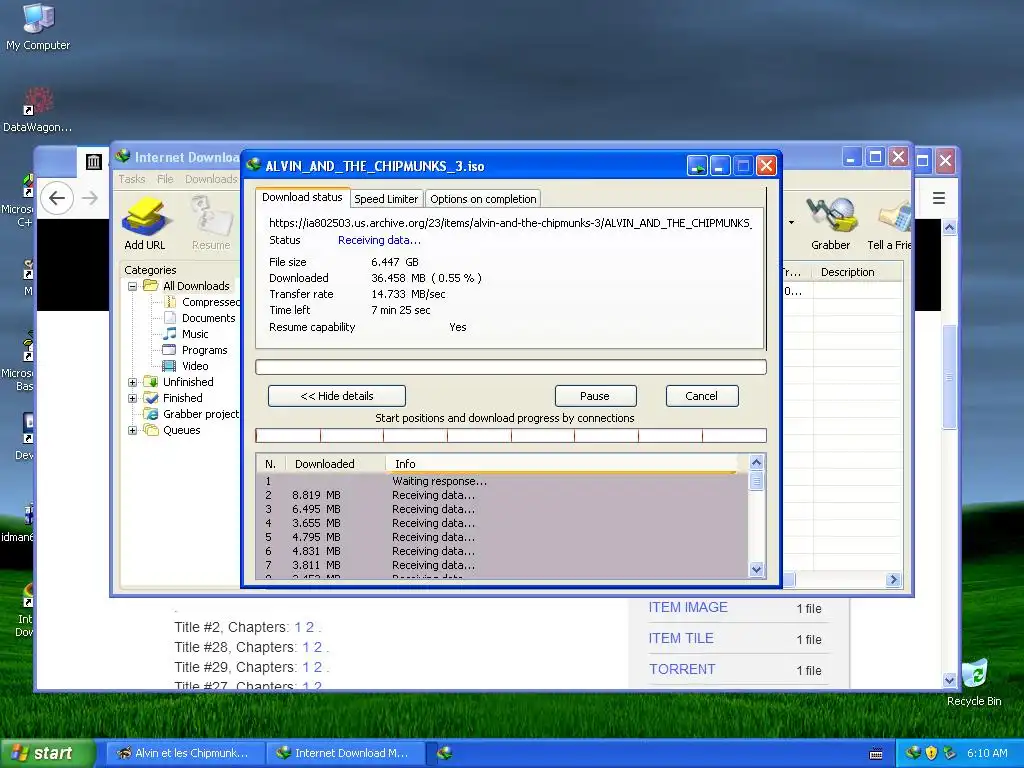This screenshot has height=768, width=1024.
Task: Click the Description column header in IDM
Action: click(848, 272)
